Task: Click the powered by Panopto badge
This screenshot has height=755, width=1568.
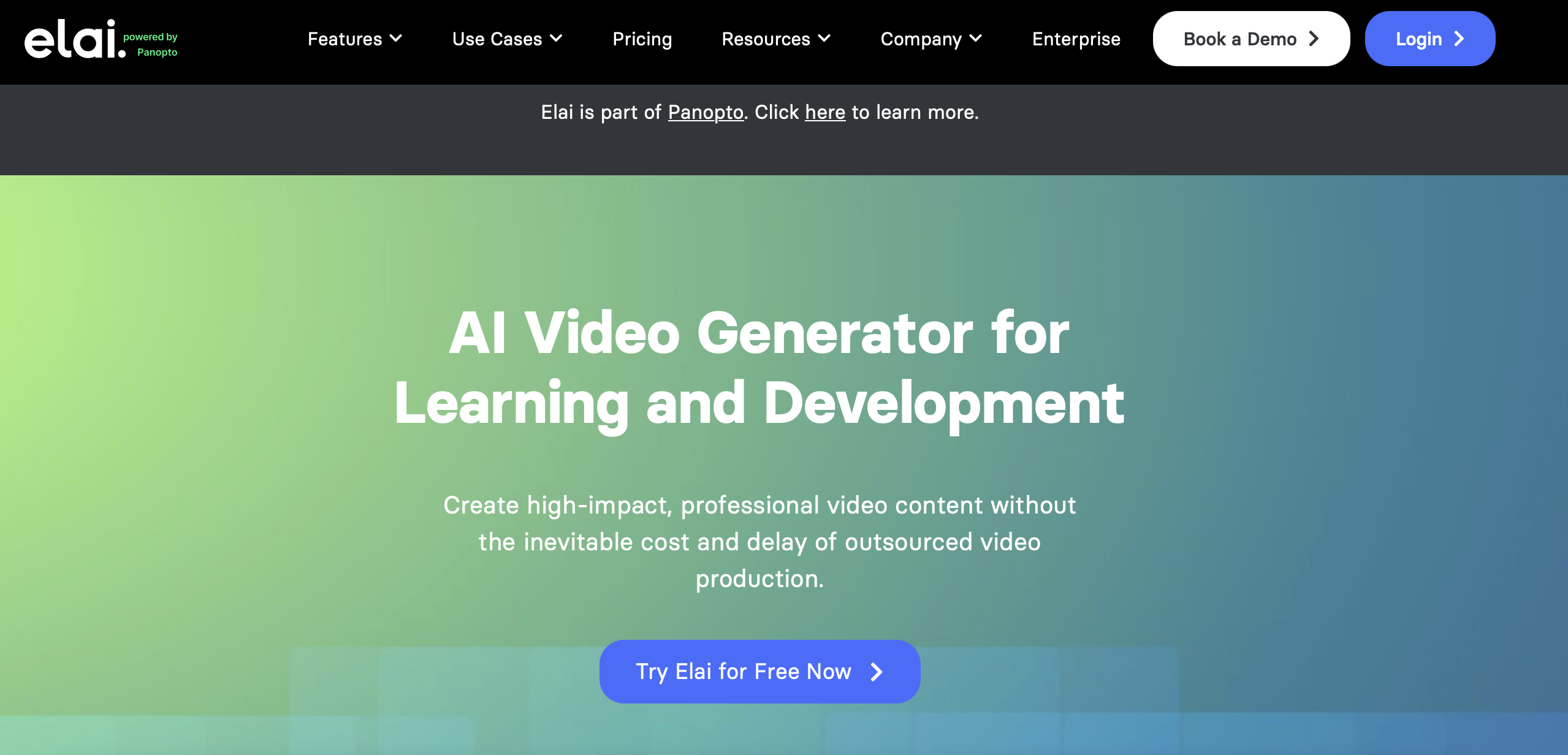Action: (x=150, y=44)
